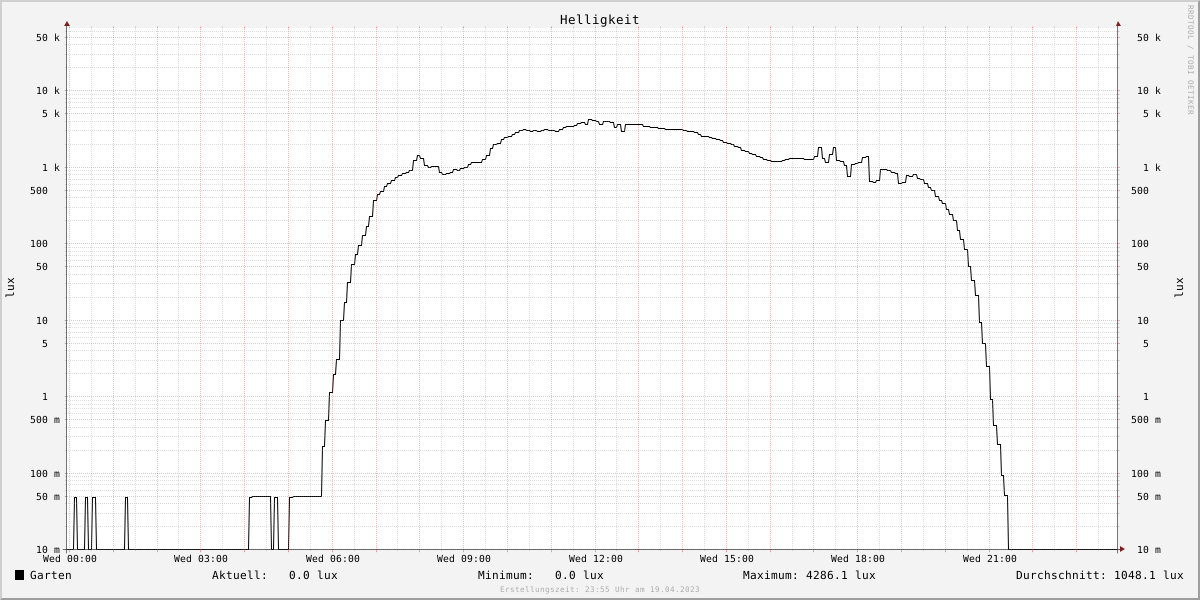The width and height of the screenshot is (1200, 600).
Task: Click the "10 m" label on the left axis
Action: point(48,550)
